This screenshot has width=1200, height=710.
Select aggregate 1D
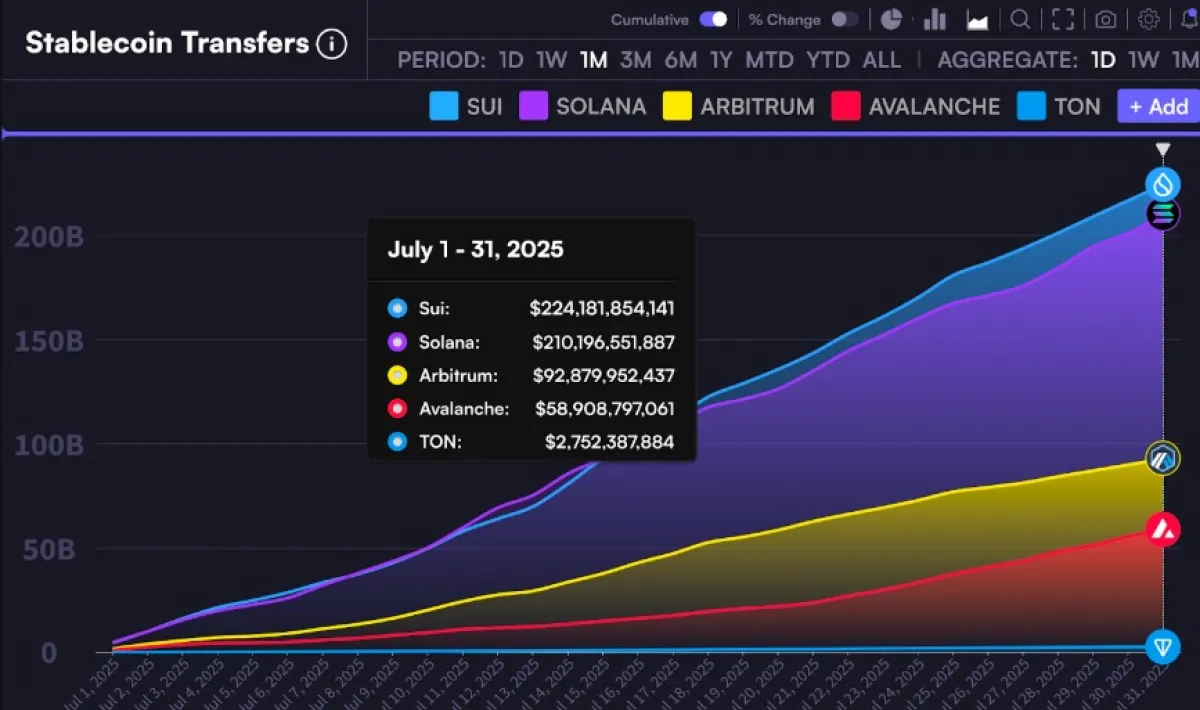coord(1103,60)
